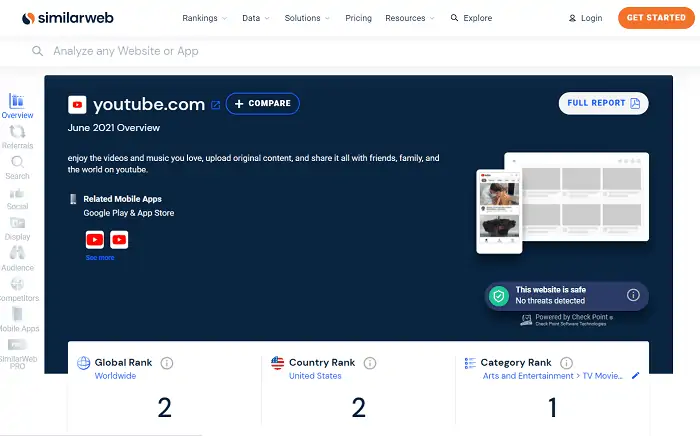Click the See more link
The image size is (700, 436).
[x=100, y=258]
